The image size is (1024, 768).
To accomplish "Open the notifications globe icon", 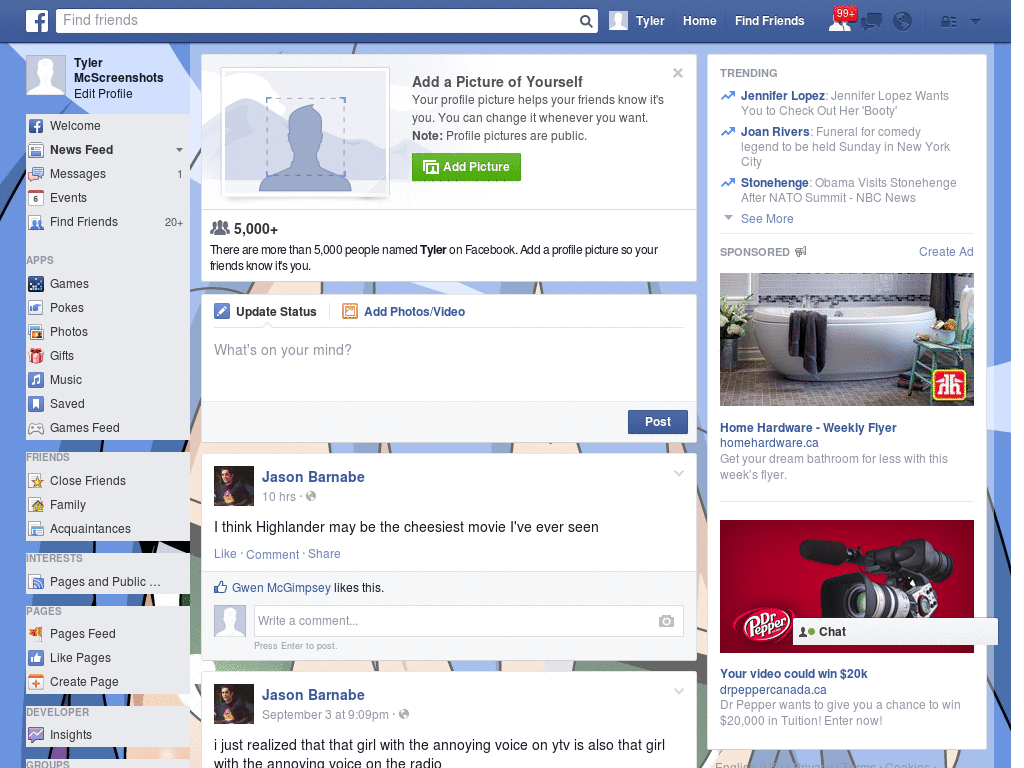I will tap(902, 22).
